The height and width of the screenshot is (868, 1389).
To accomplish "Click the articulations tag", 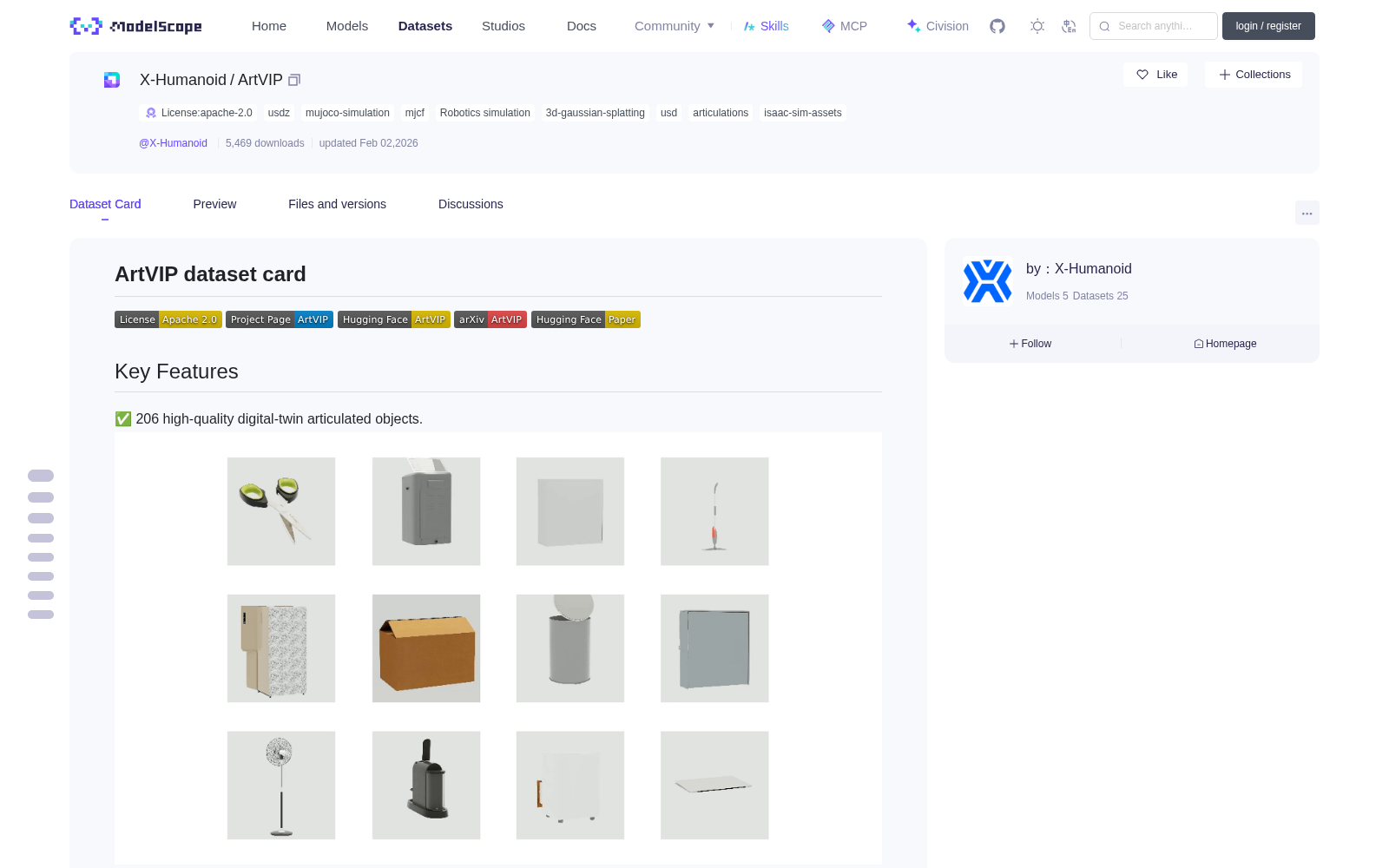I will [x=721, y=113].
